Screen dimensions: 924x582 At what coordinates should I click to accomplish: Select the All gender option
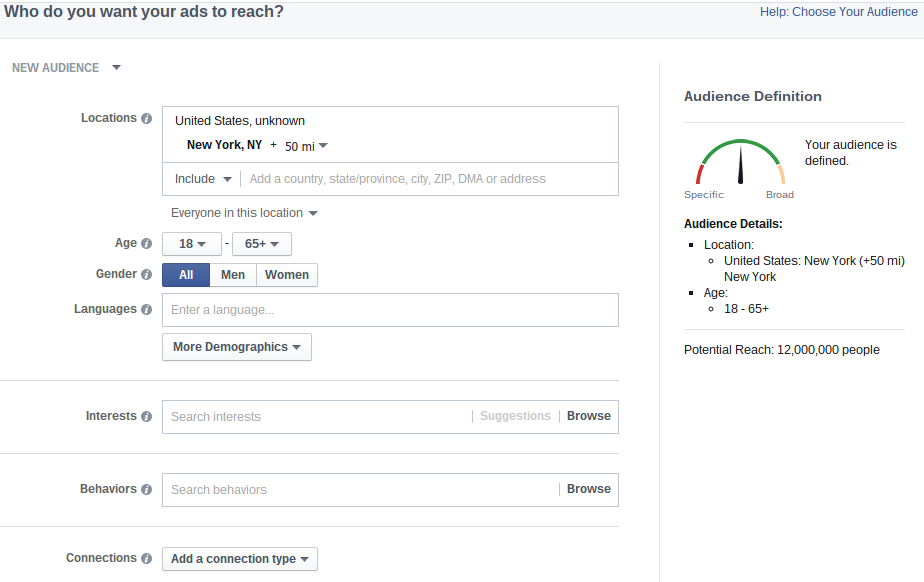[186, 275]
